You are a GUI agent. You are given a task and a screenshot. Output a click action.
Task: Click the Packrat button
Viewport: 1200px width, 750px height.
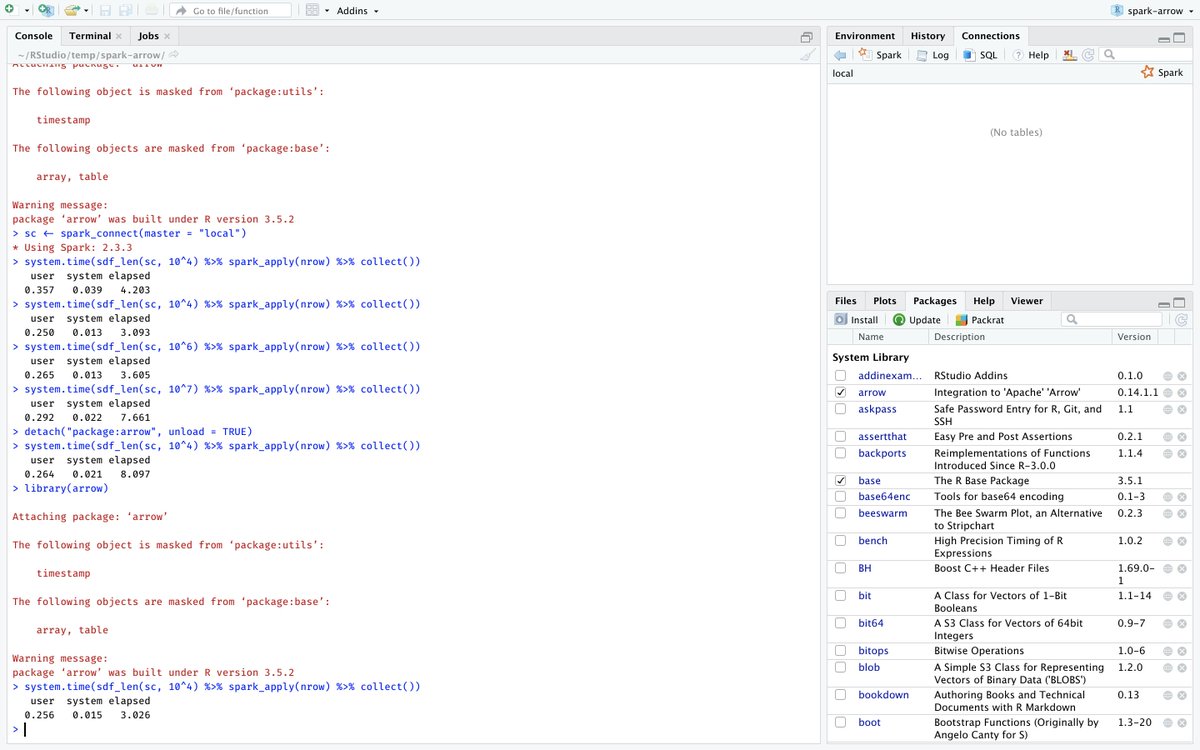pyautogui.click(x=980, y=320)
